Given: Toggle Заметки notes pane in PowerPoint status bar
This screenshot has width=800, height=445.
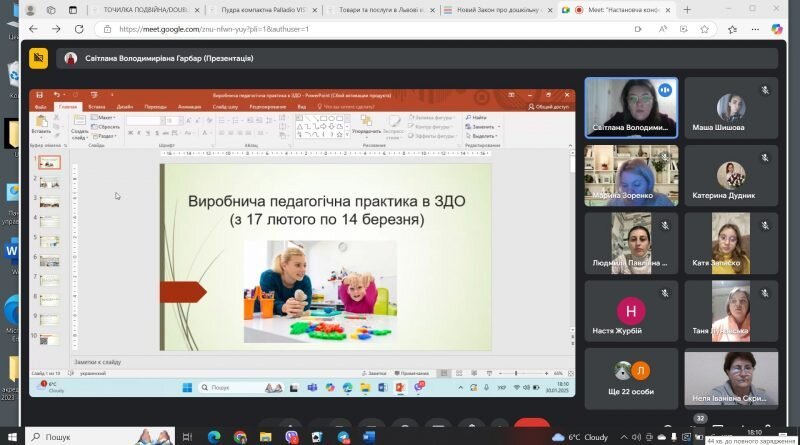Looking at the screenshot, I should coord(374,374).
